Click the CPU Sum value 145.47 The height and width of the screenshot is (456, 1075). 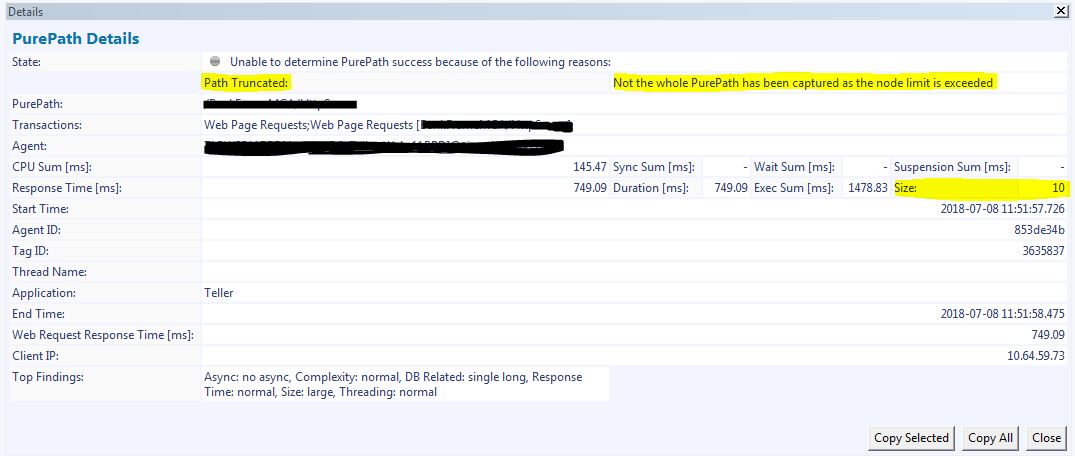point(590,167)
